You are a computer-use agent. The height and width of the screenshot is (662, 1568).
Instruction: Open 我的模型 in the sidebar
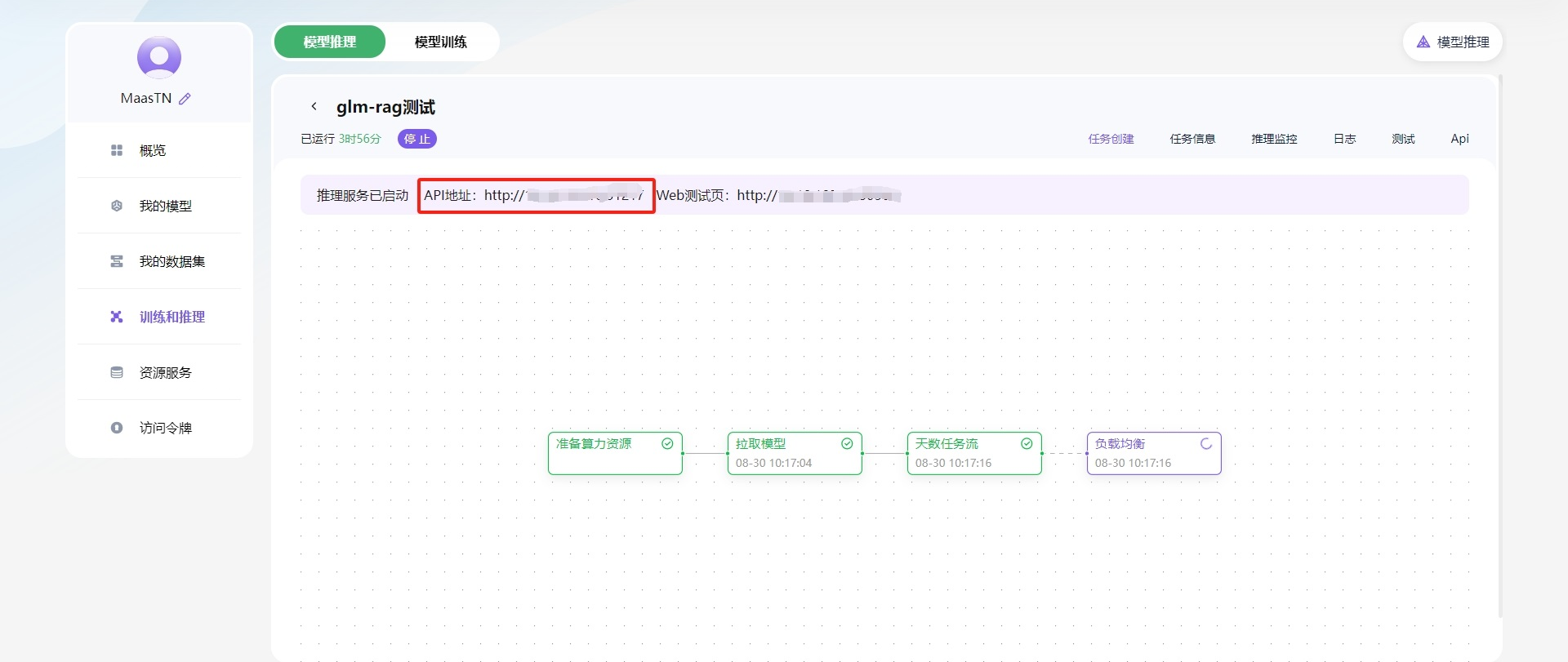159,206
